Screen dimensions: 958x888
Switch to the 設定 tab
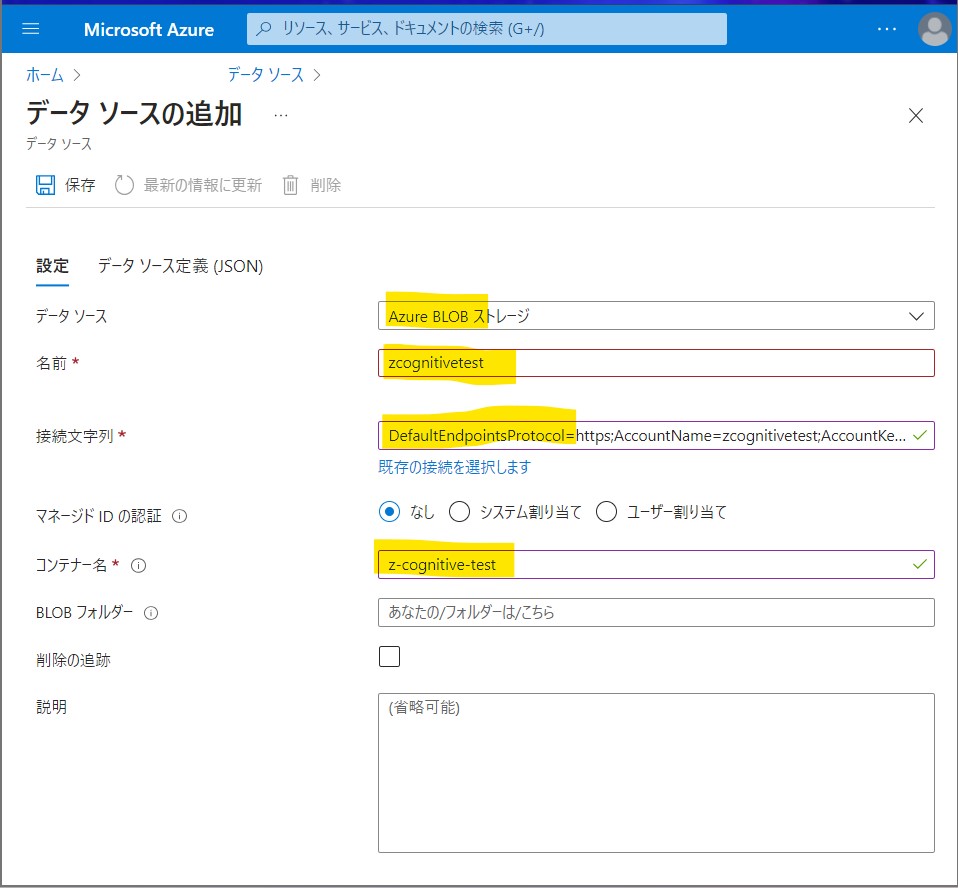click(52, 266)
